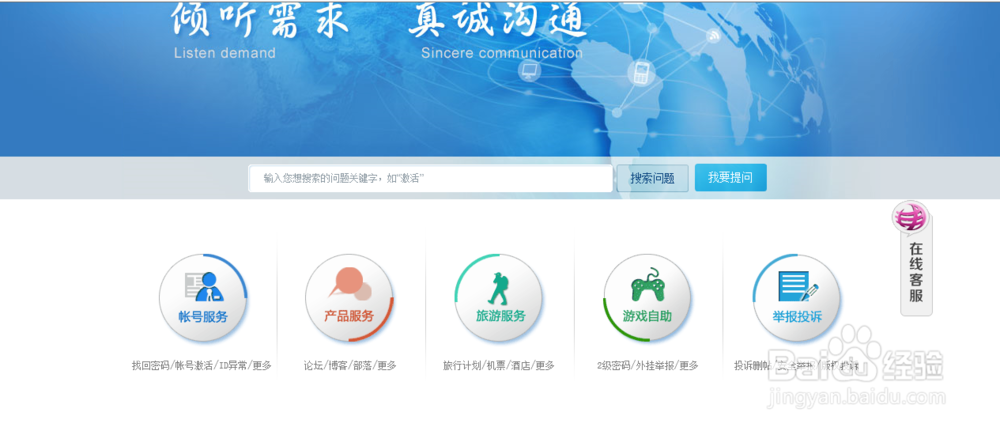The height and width of the screenshot is (431, 1000).
Task: Open the 举报投诉 notepad icon
Action: (797, 298)
